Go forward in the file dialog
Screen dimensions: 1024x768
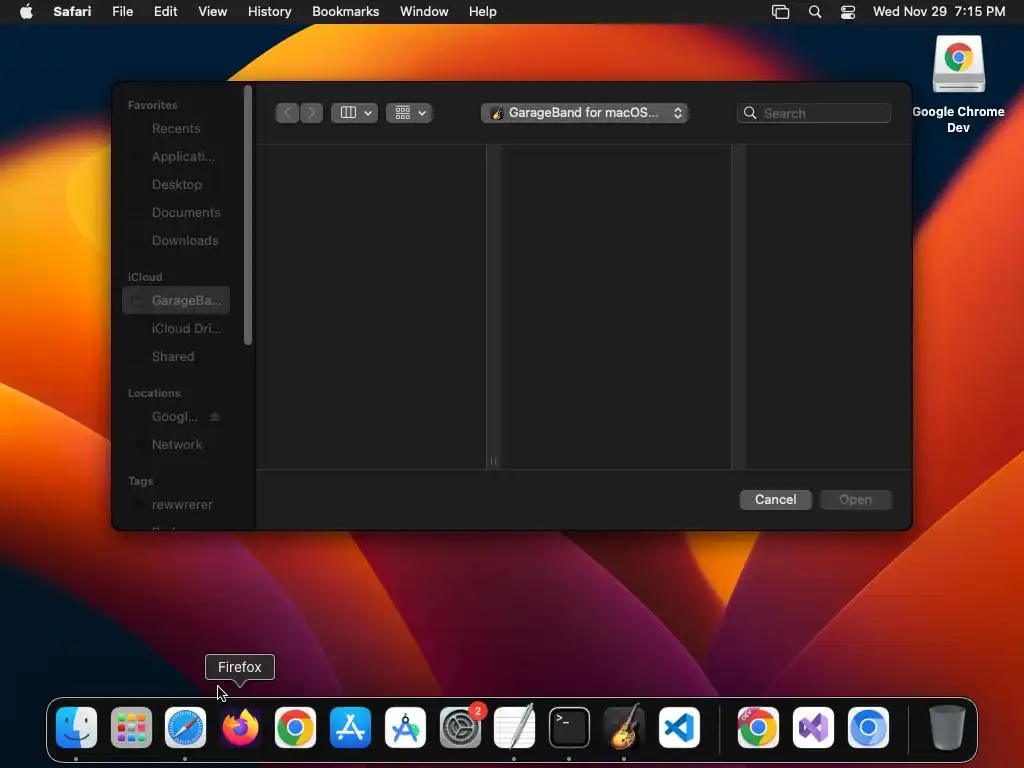pyautogui.click(x=312, y=113)
